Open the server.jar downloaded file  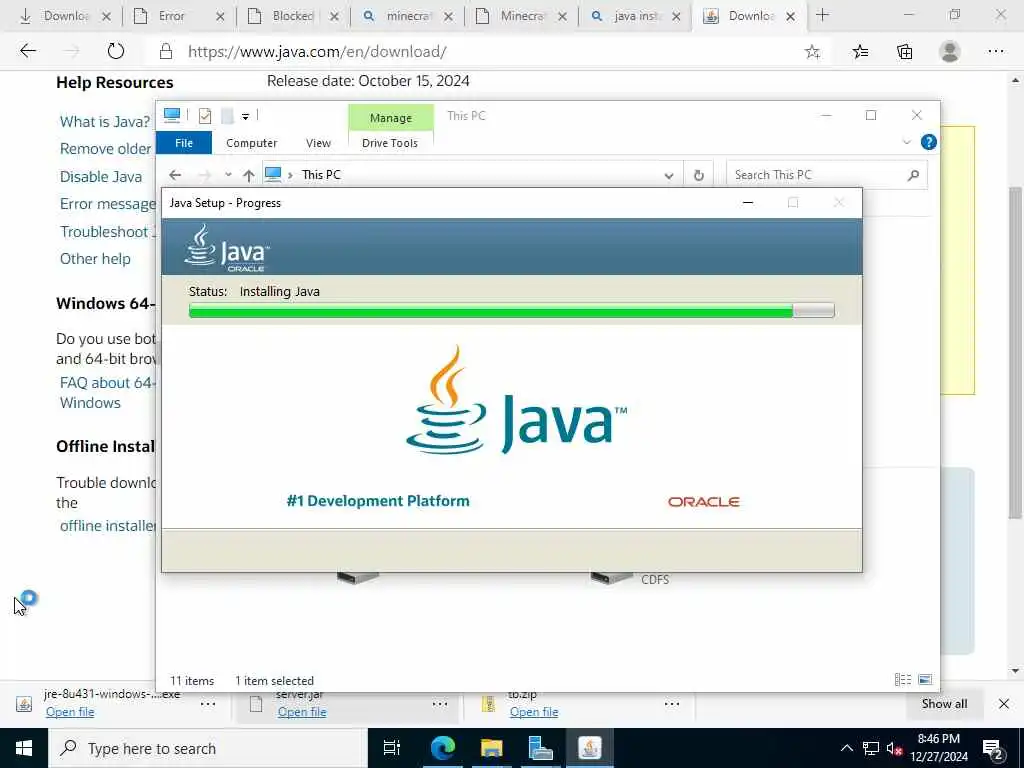click(302, 712)
